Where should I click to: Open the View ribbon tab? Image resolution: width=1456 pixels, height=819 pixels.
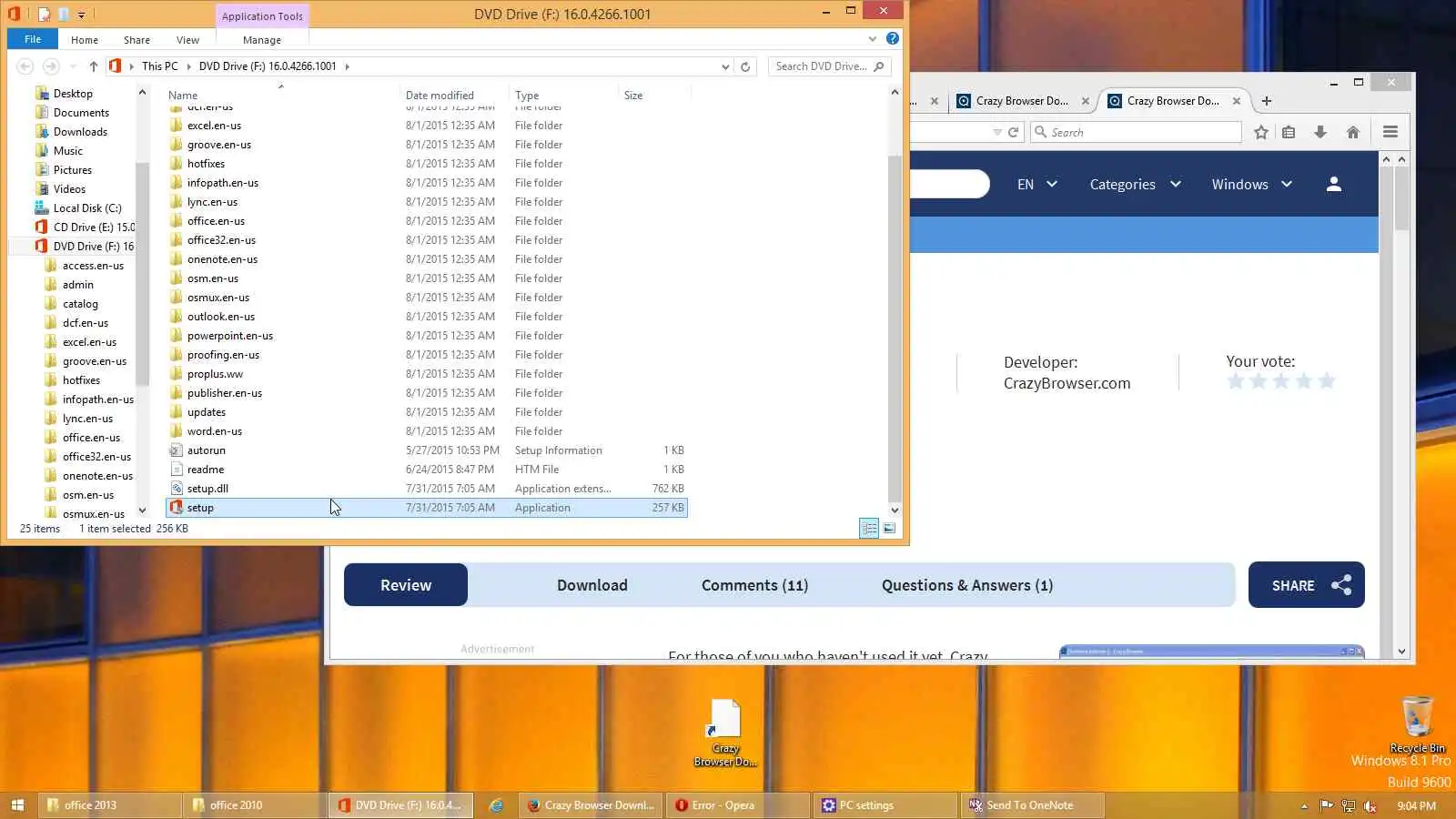pyautogui.click(x=188, y=40)
